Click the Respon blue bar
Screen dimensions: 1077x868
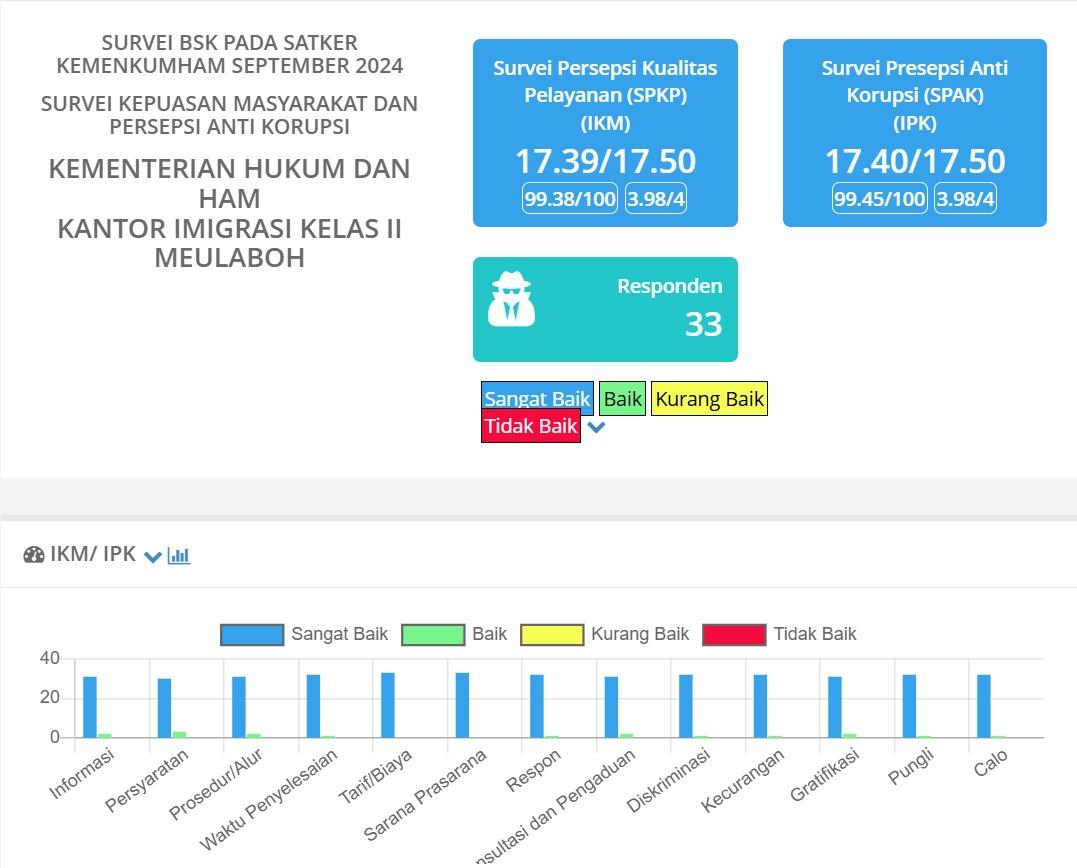point(537,707)
